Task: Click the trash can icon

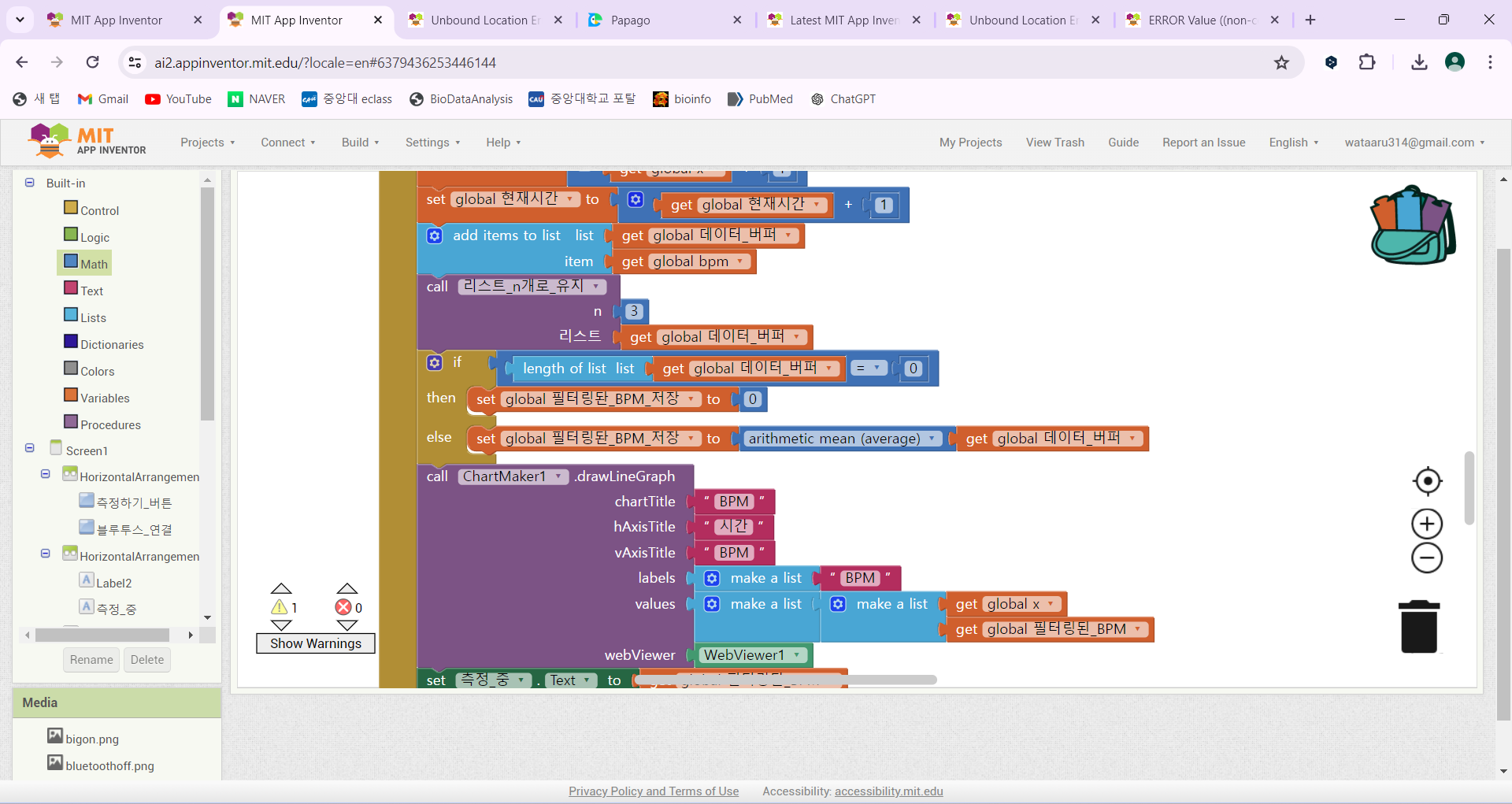Action: (1419, 627)
